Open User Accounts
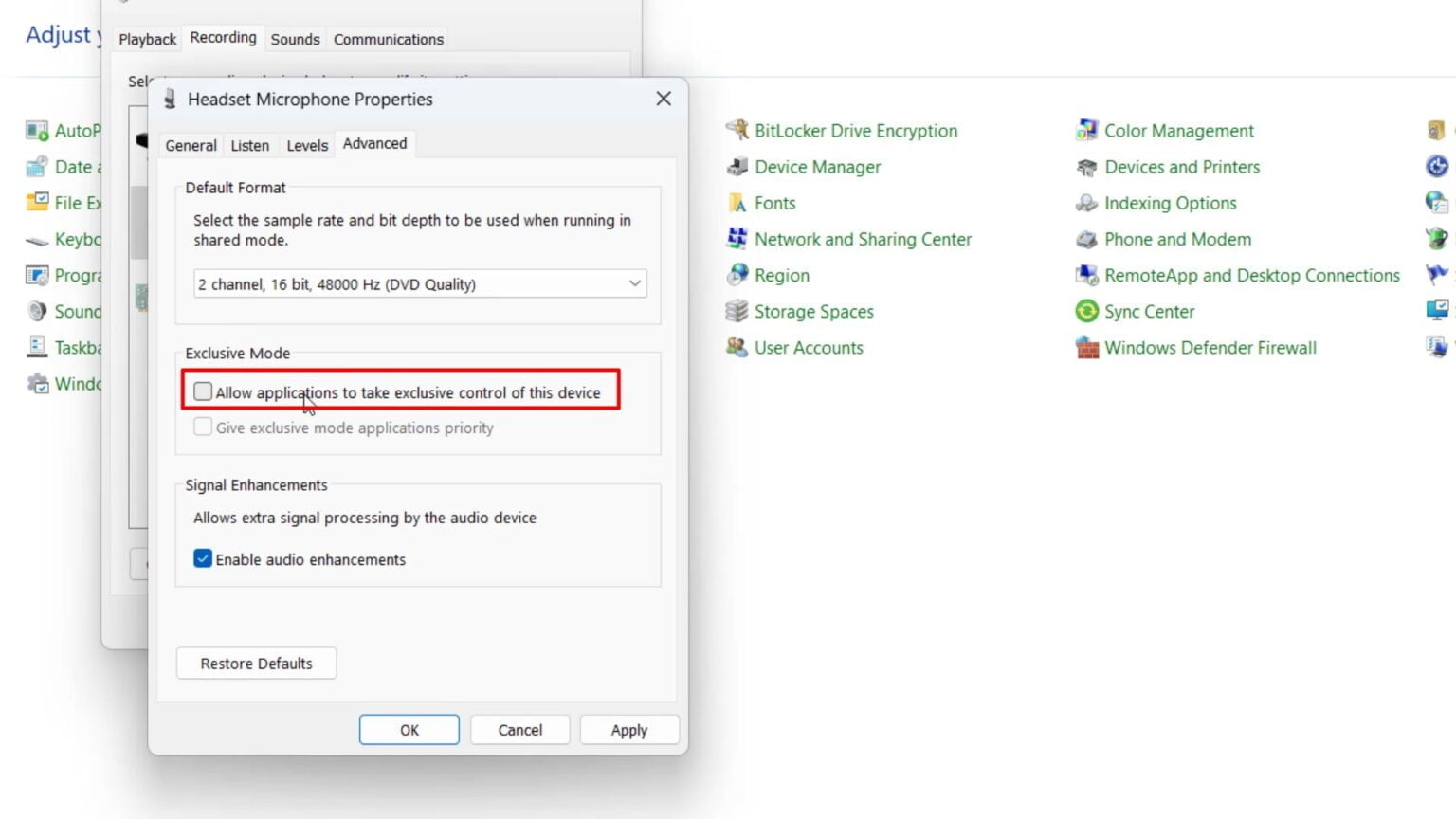The width and height of the screenshot is (1456, 819). coord(809,348)
